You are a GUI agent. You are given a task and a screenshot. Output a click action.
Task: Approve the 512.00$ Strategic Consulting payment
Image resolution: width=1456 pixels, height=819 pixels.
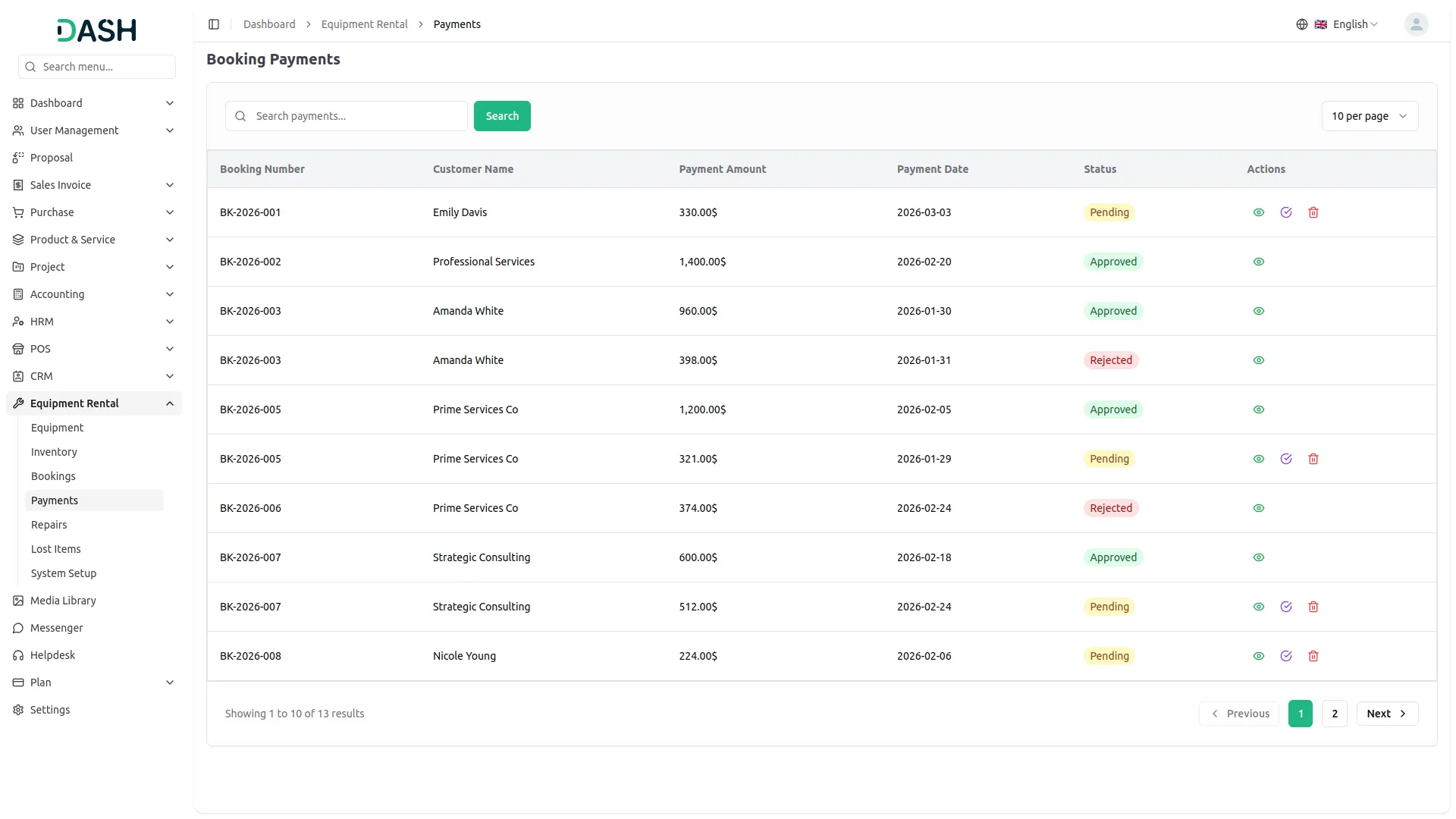pyautogui.click(x=1285, y=607)
